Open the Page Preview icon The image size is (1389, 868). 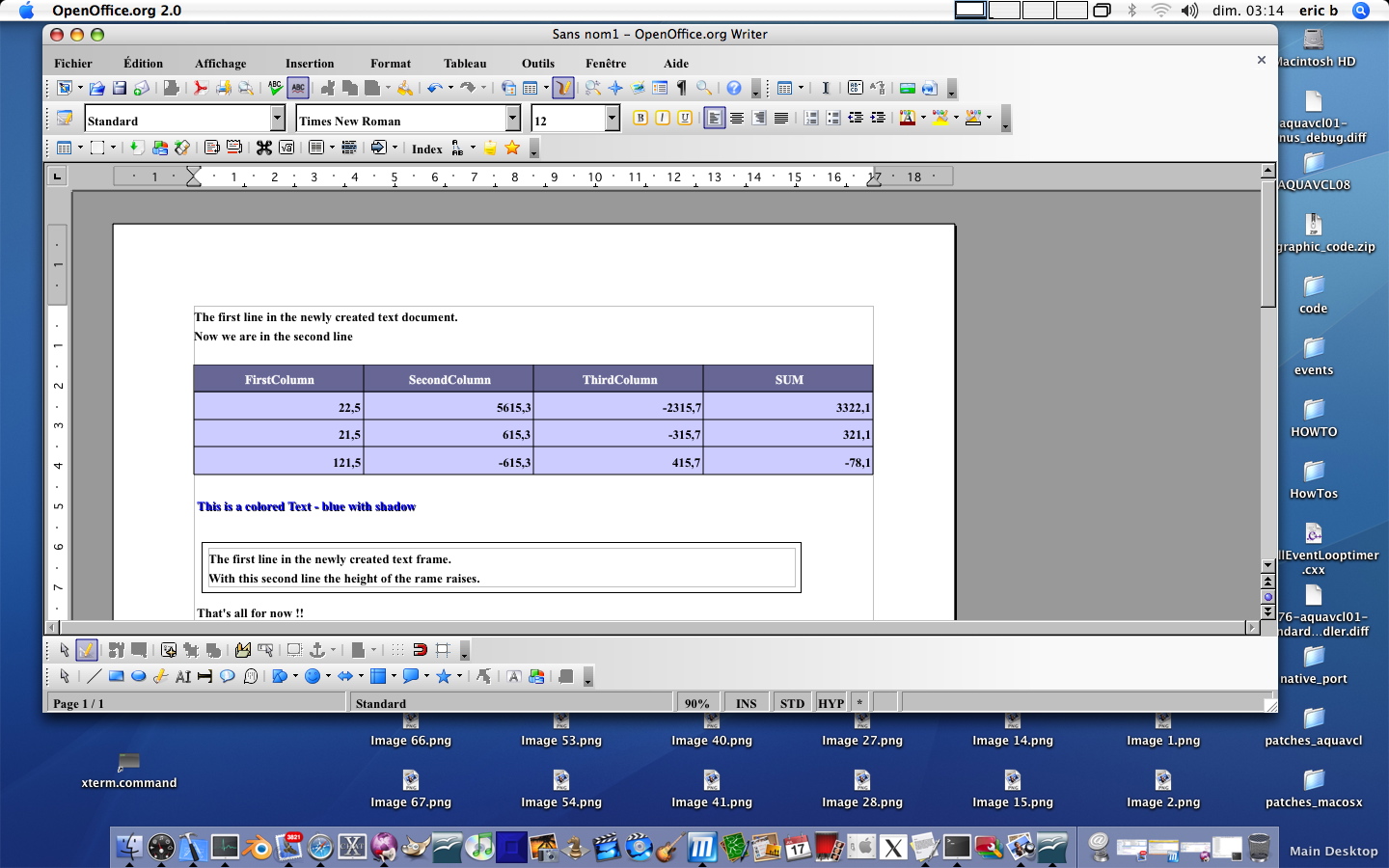point(246,89)
